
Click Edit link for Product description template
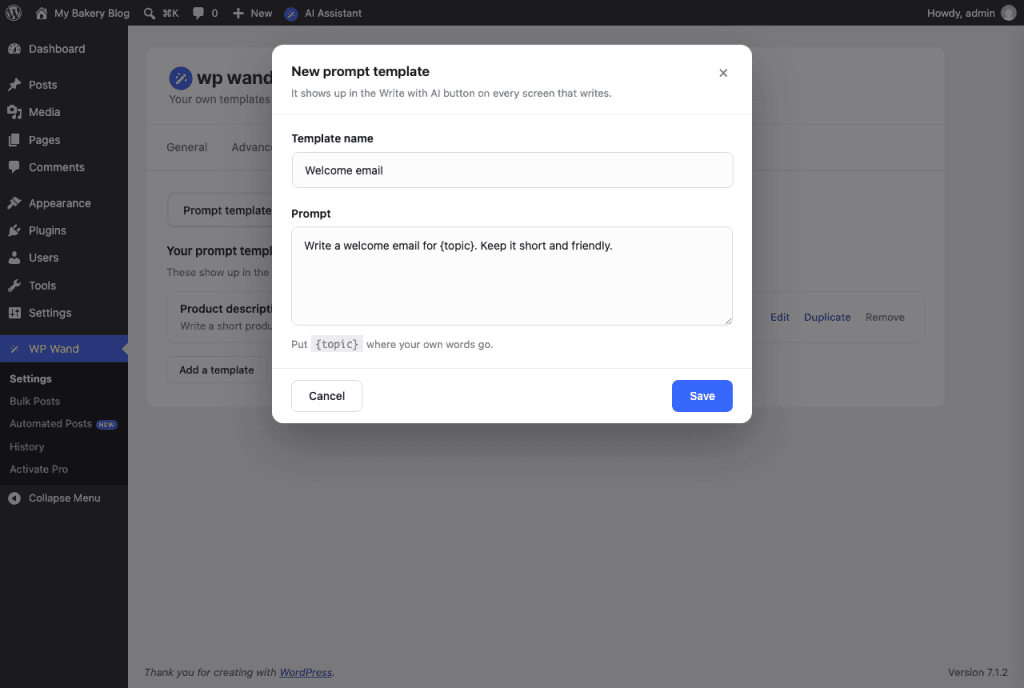tap(780, 317)
